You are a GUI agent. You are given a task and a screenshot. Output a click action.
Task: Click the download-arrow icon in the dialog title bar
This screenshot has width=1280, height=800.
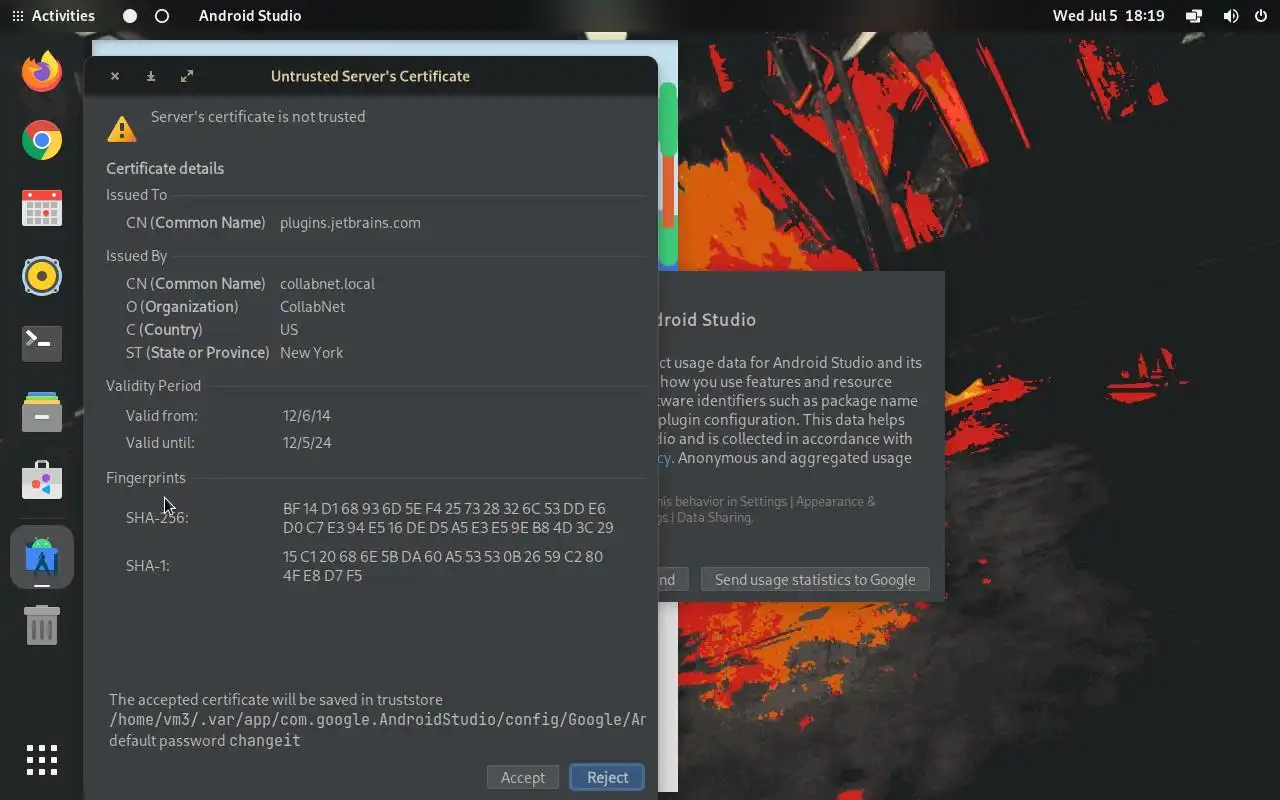(x=151, y=76)
